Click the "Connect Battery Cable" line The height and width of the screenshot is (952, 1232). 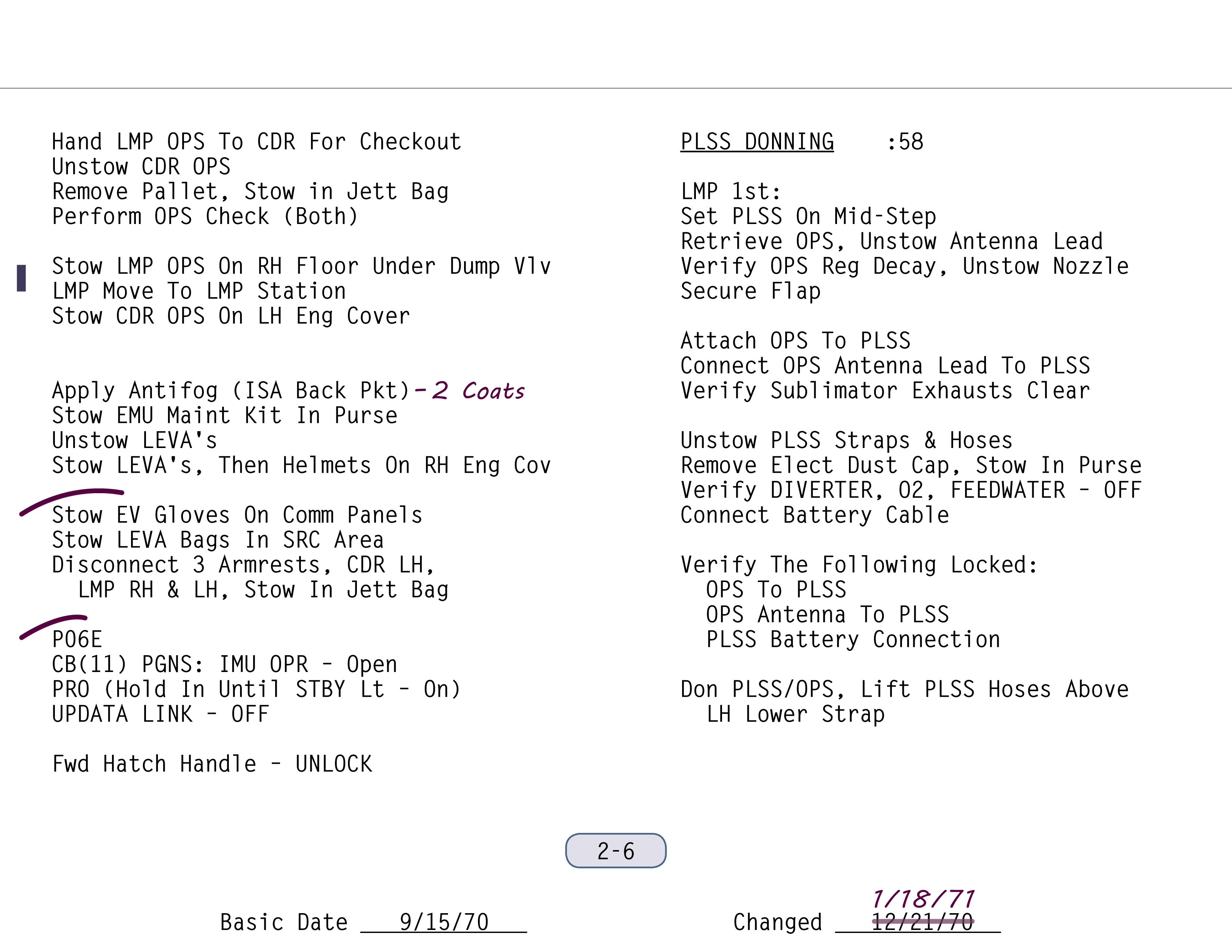(x=815, y=515)
